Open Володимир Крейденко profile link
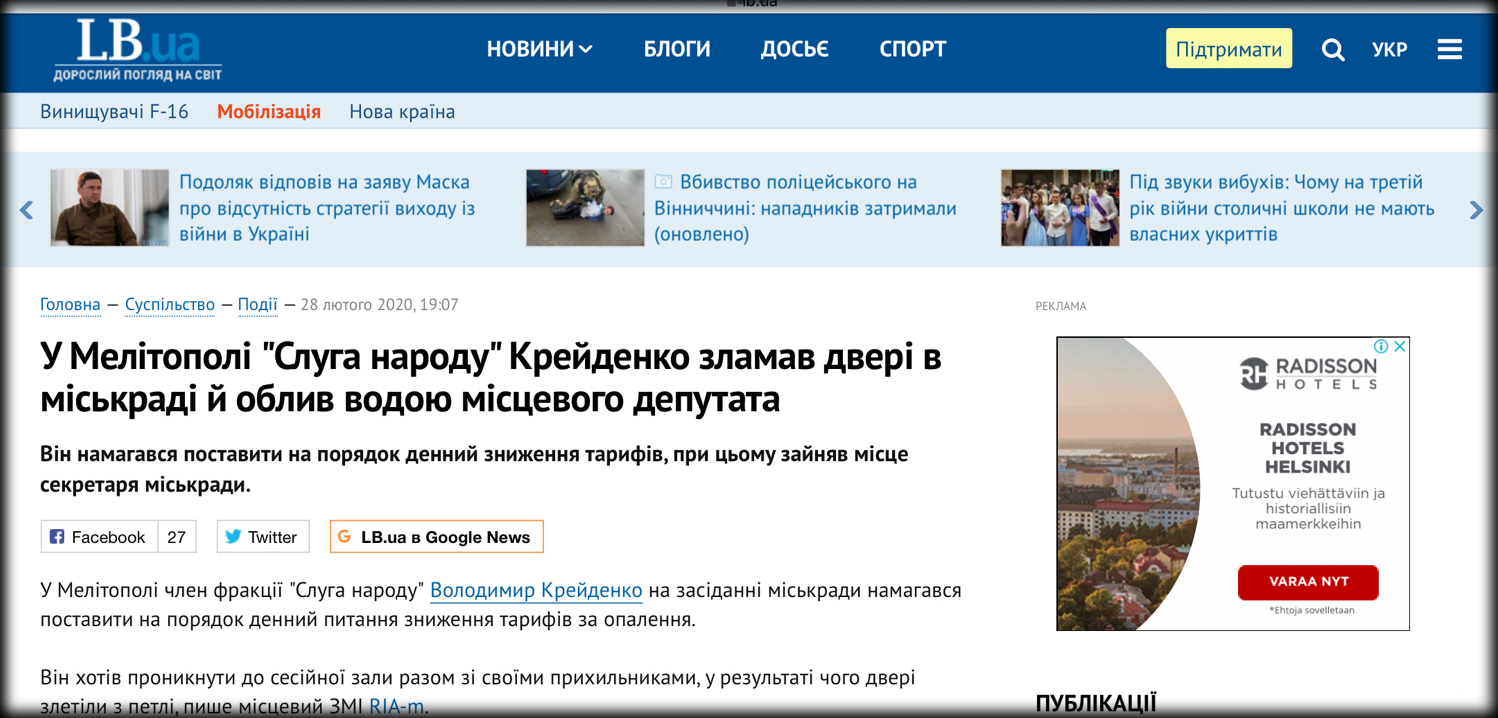Image resolution: width=1498 pixels, height=718 pixels. (x=536, y=590)
